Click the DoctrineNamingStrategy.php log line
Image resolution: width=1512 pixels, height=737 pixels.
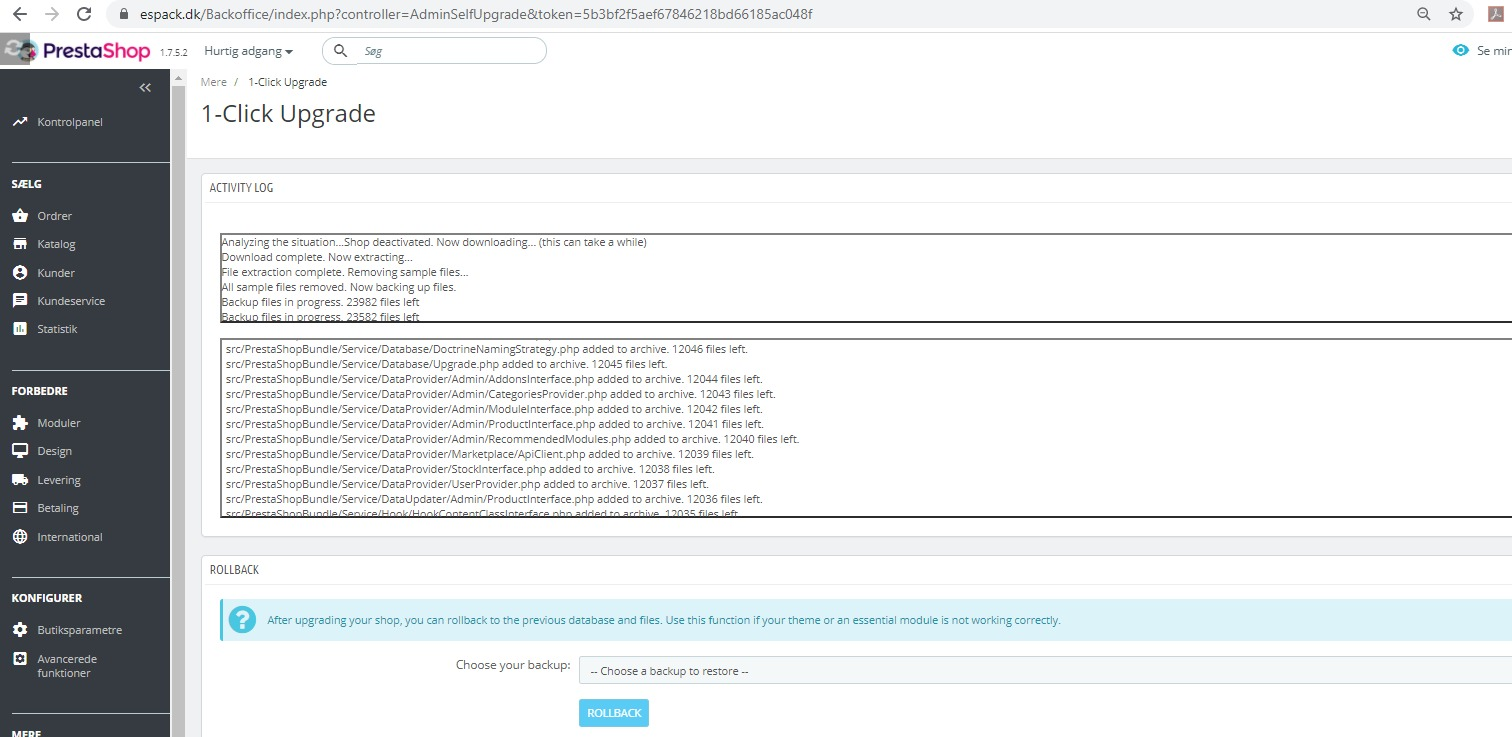point(487,349)
